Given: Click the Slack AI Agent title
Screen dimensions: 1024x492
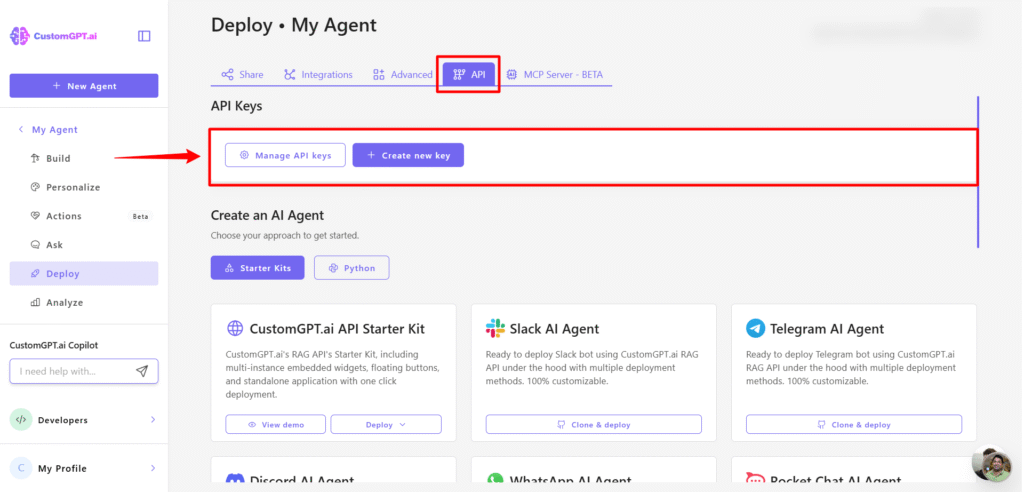Looking at the screenshot, I should point(554,329).
